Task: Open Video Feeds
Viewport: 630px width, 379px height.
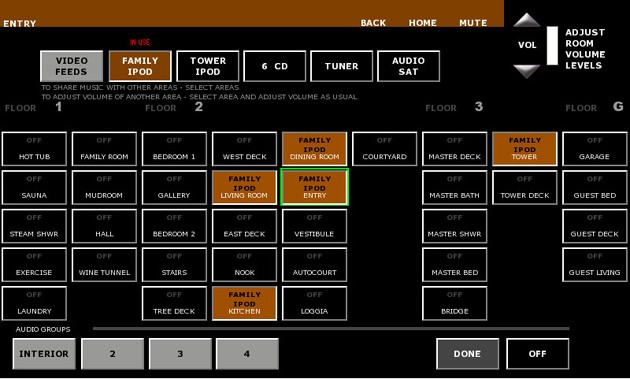Action: (x=72, y=66)
